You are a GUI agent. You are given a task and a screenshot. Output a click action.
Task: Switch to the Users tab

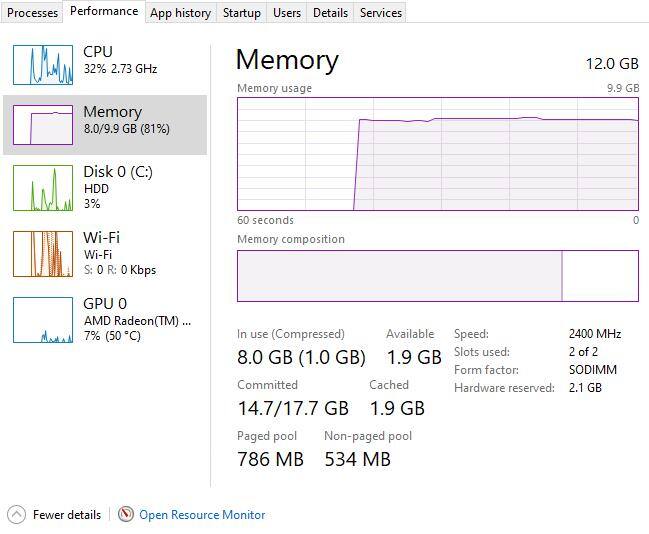click(287, 13)
